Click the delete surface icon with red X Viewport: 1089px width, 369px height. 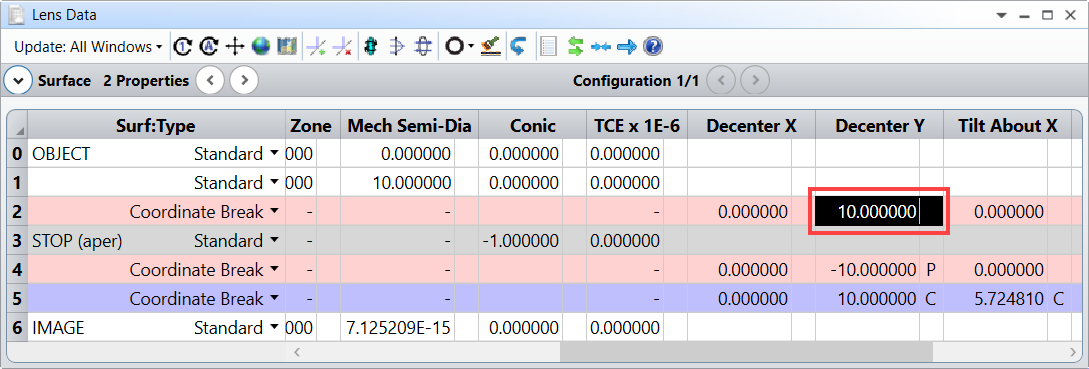[343, 47]
